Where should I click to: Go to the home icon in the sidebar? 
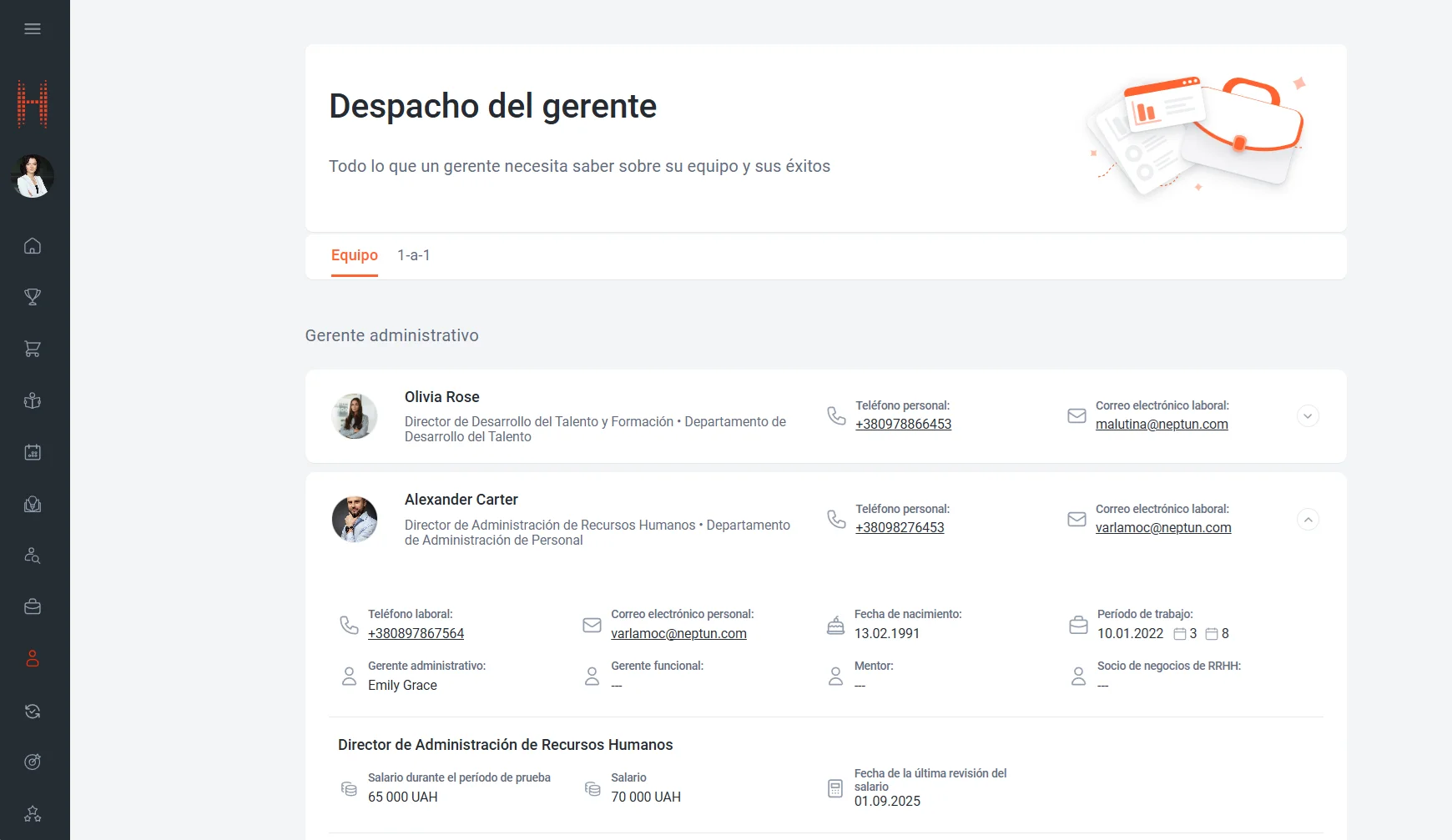33,246
